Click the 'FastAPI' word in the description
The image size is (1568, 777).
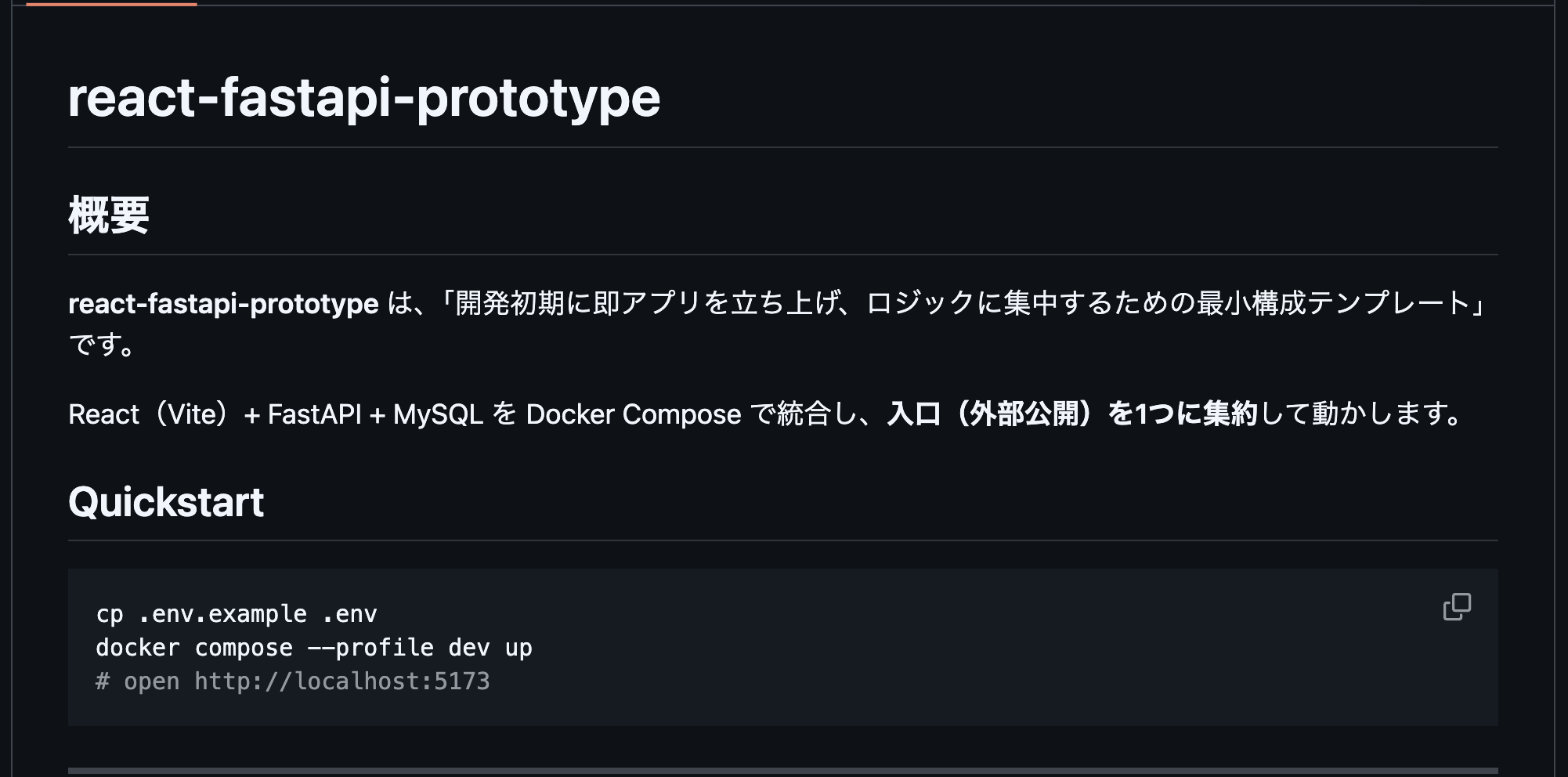[314, 414]
